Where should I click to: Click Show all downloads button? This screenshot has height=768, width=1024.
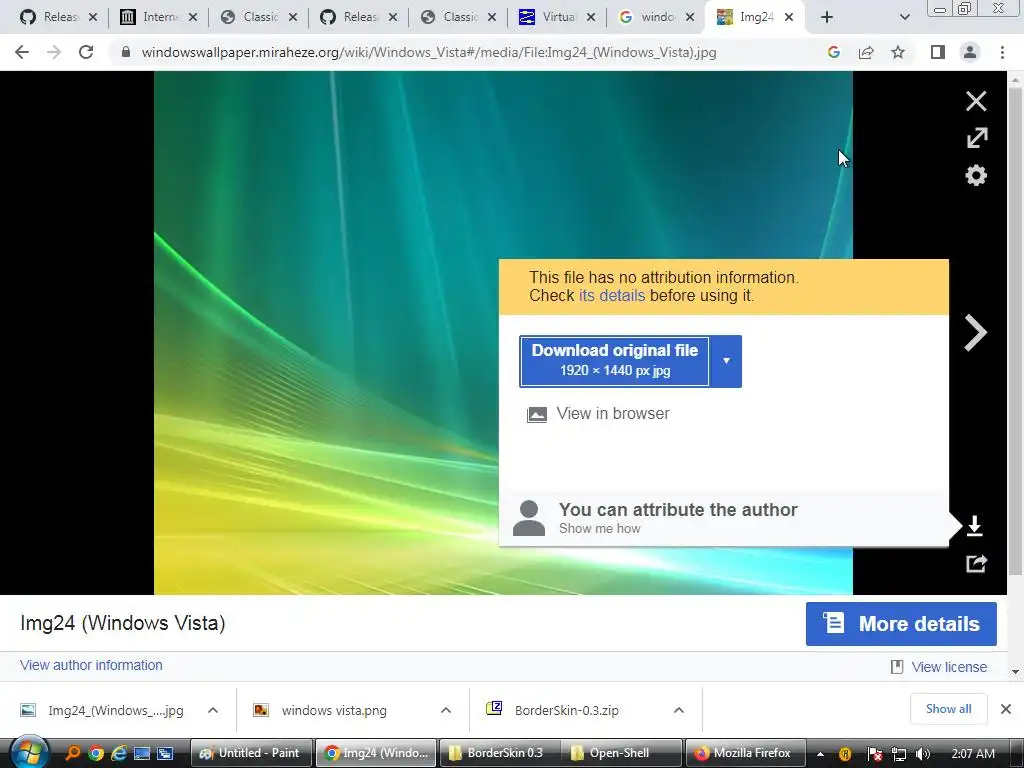[x=948, y=709]
